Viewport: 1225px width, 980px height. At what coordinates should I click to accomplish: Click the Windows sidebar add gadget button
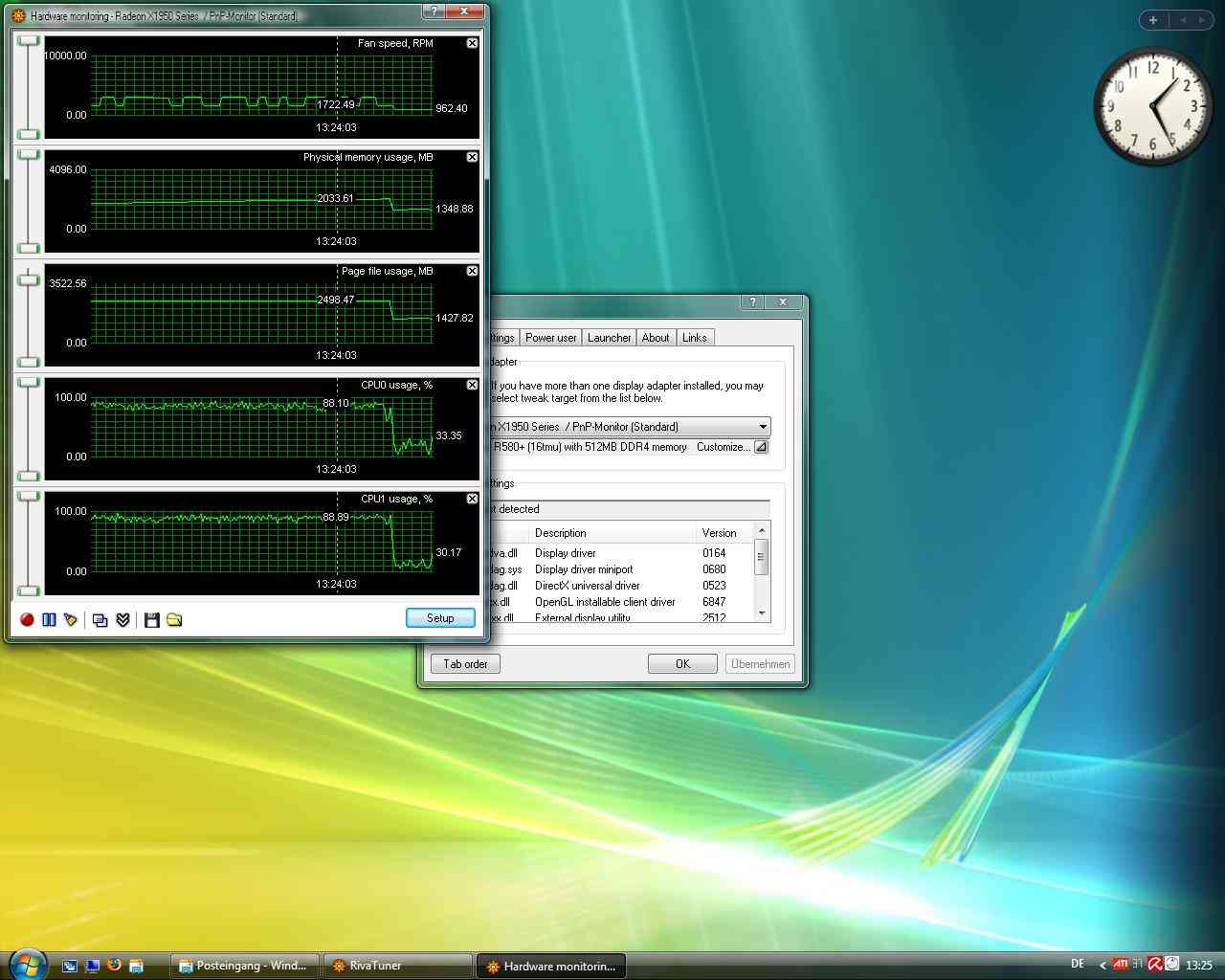(1153, 19)
